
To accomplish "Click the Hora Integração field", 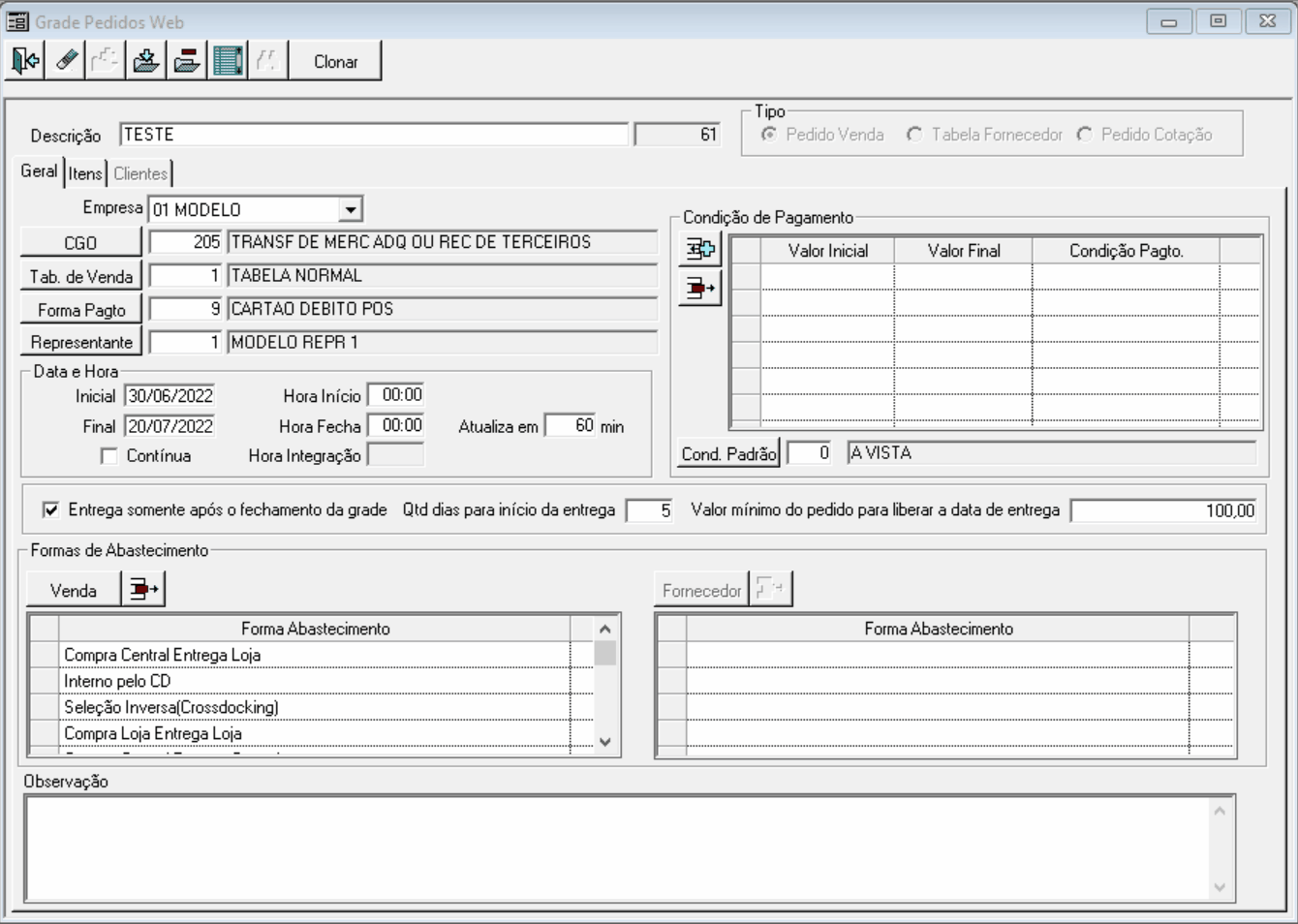I will pyautogui.click(x=396, y=455).
